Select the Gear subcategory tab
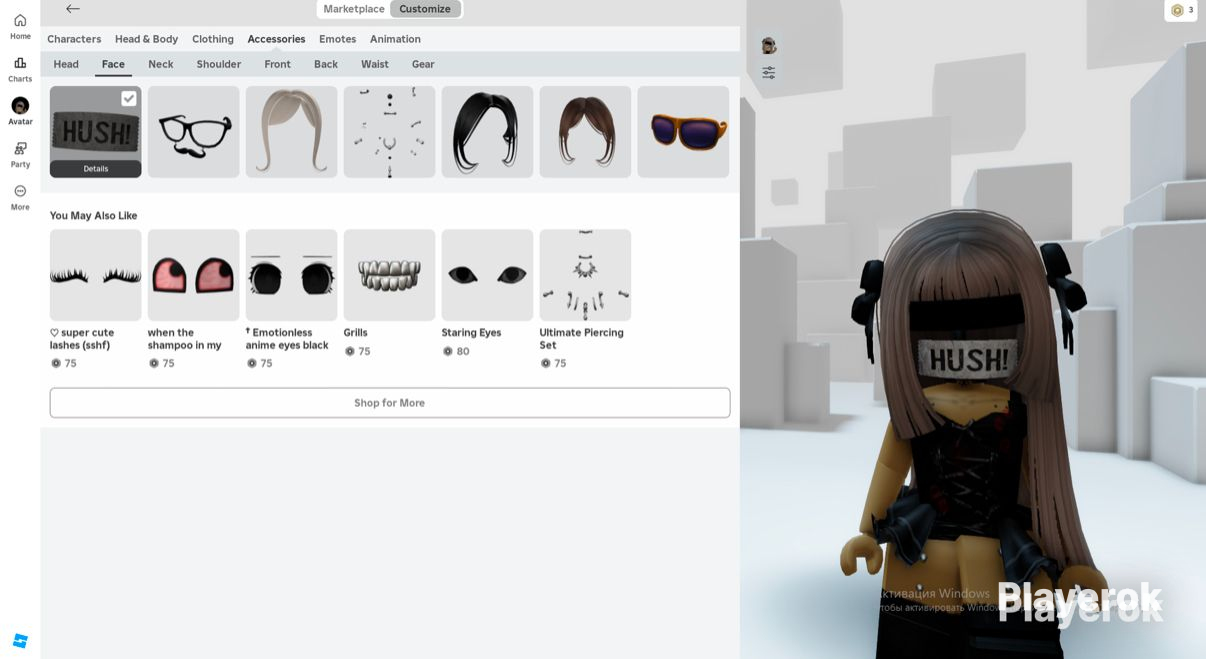The width and height of the screenshot is (1206, 659). point(423,64)
